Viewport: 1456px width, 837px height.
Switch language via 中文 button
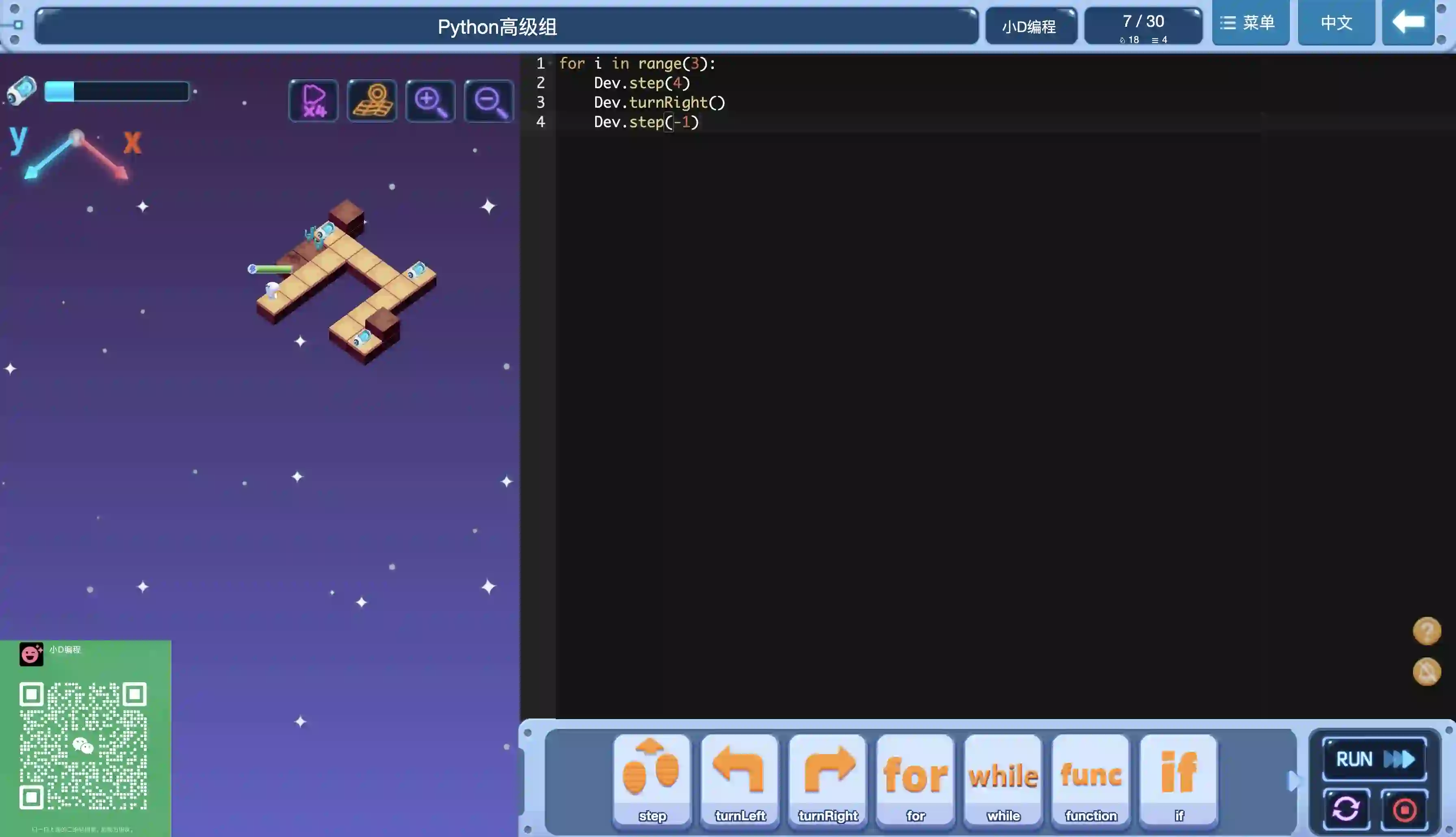tap(1336, 23)
